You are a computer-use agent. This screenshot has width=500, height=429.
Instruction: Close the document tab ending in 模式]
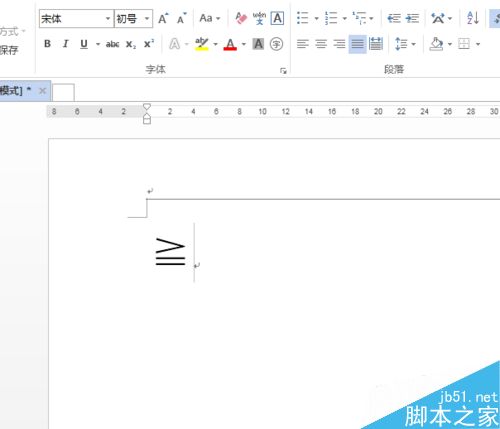click(42, 91)
